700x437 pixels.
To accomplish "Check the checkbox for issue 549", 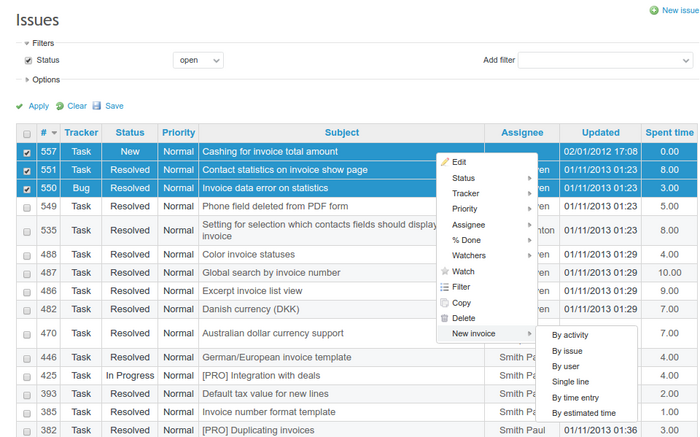I will [x=26, y=207].
